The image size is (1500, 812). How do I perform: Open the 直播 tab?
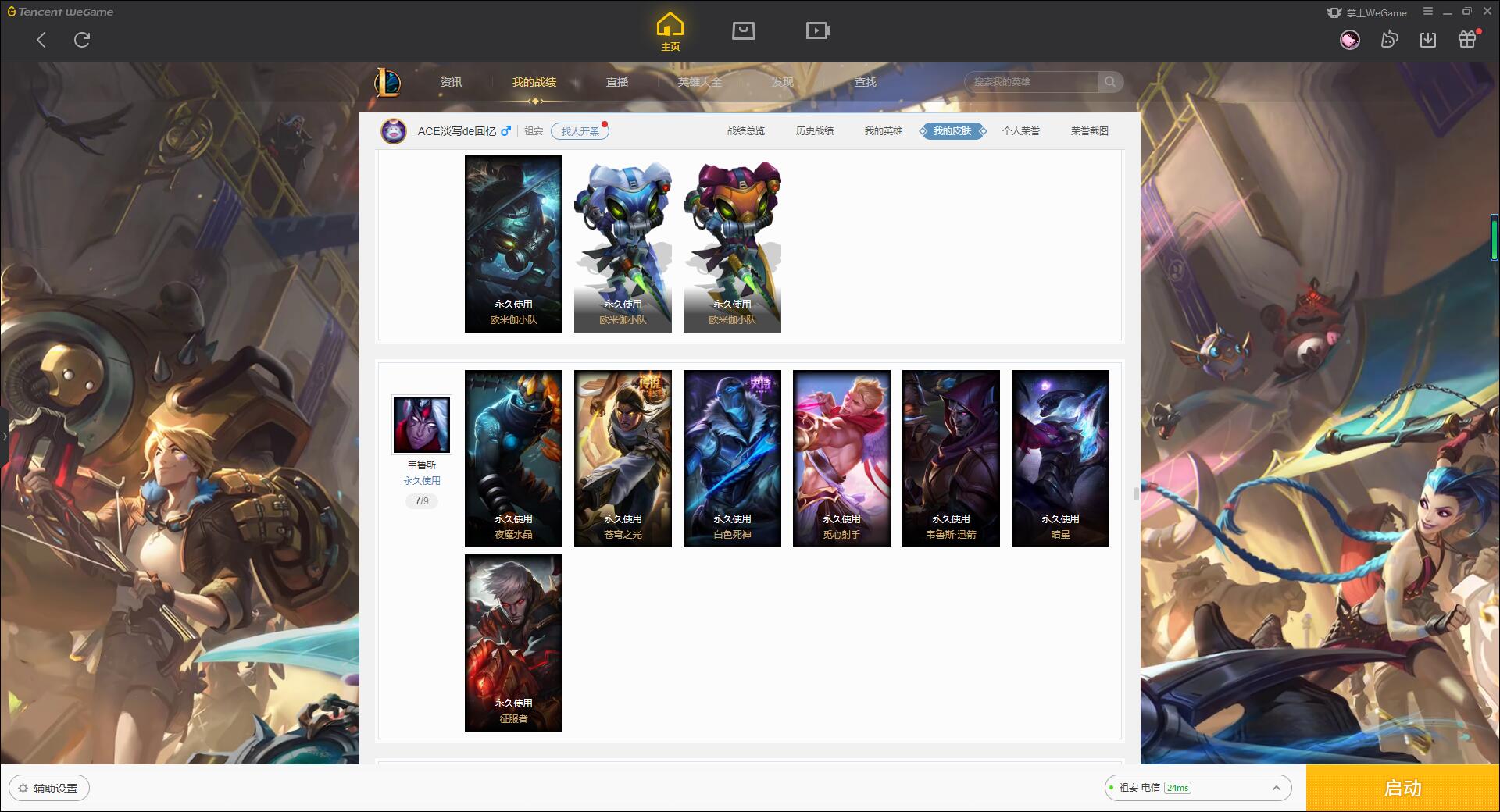(x=617, y=82)
